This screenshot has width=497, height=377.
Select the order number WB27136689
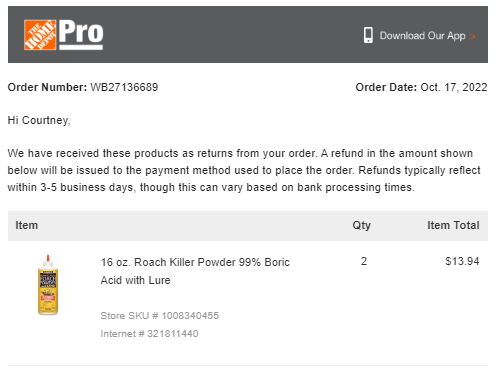point(124,87)
